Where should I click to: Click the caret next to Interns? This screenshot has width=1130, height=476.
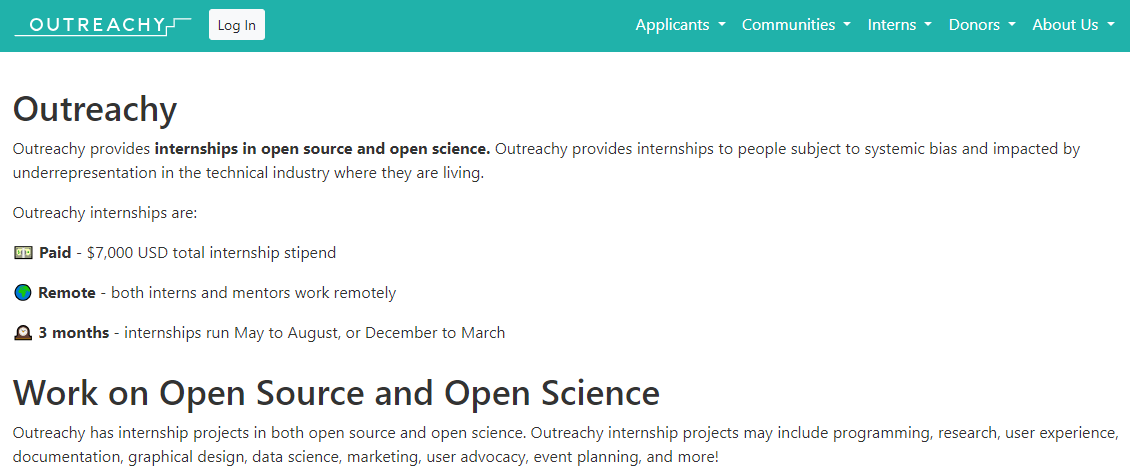(x=928, y=25)
